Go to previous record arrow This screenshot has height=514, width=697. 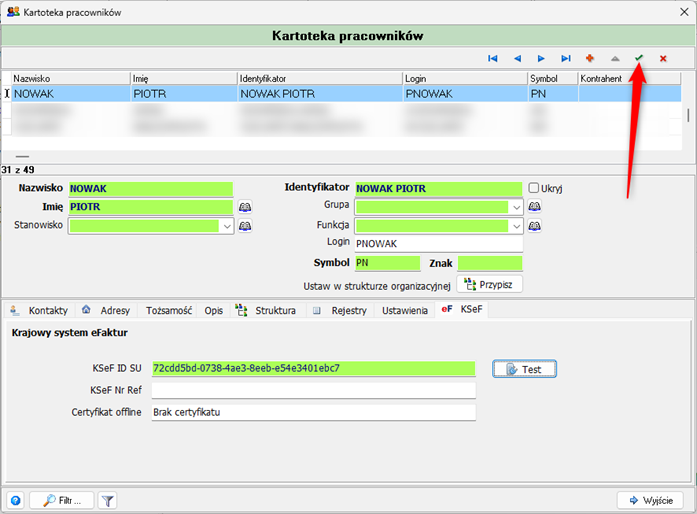[517, 59]
